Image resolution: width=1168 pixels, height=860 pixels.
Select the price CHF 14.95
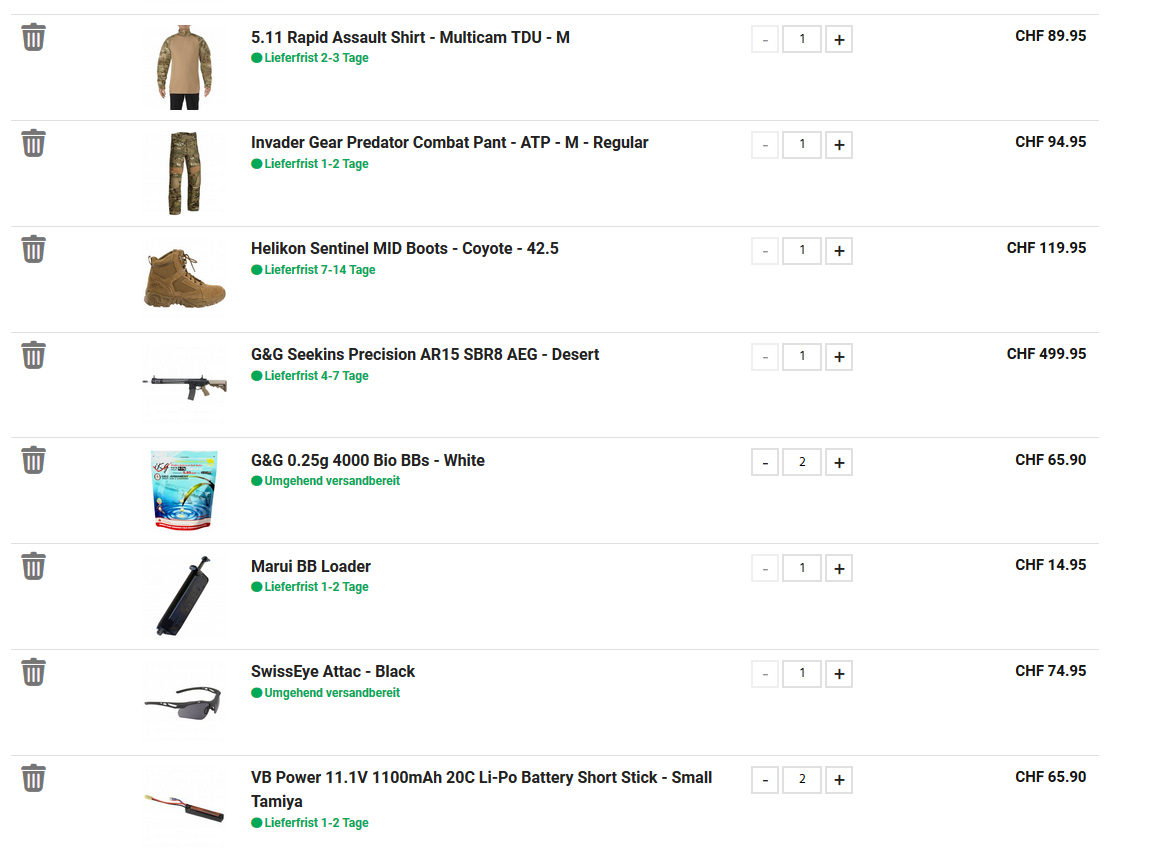pos(1050,565)
